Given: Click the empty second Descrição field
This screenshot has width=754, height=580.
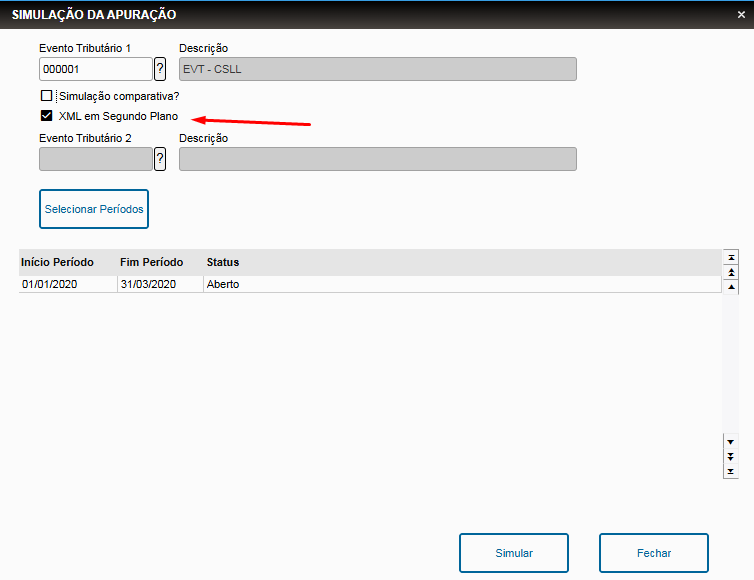Looking at the screenshot, I should [378, 159].
